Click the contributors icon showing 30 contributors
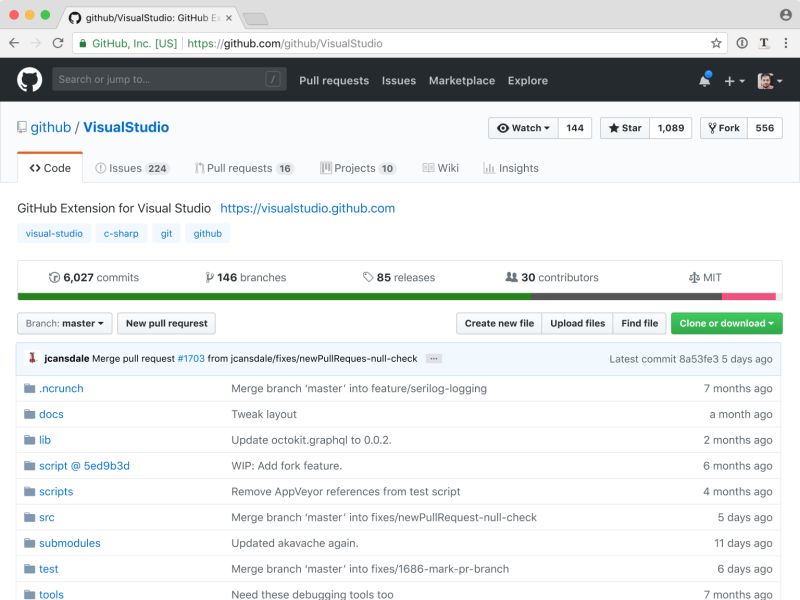800x600 pixels. coord(511,277)
